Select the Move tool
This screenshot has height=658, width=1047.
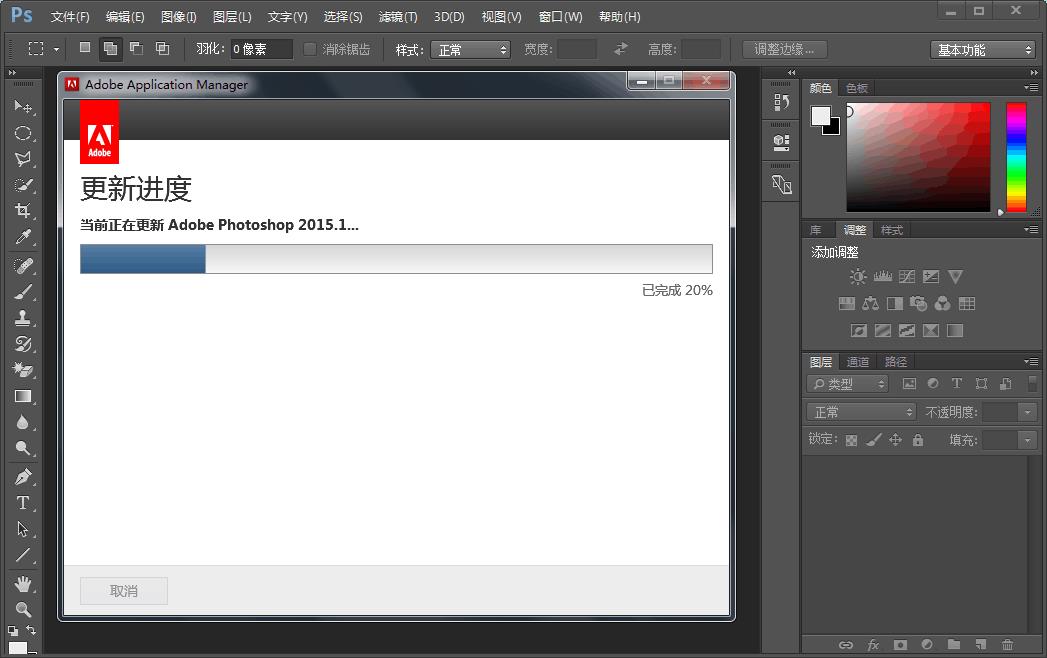[23, 106]
